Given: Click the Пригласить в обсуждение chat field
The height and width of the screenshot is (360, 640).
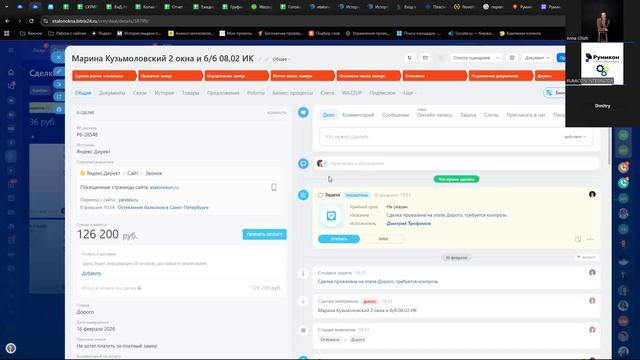Looking at the screenshot, I should click(456, 164).
